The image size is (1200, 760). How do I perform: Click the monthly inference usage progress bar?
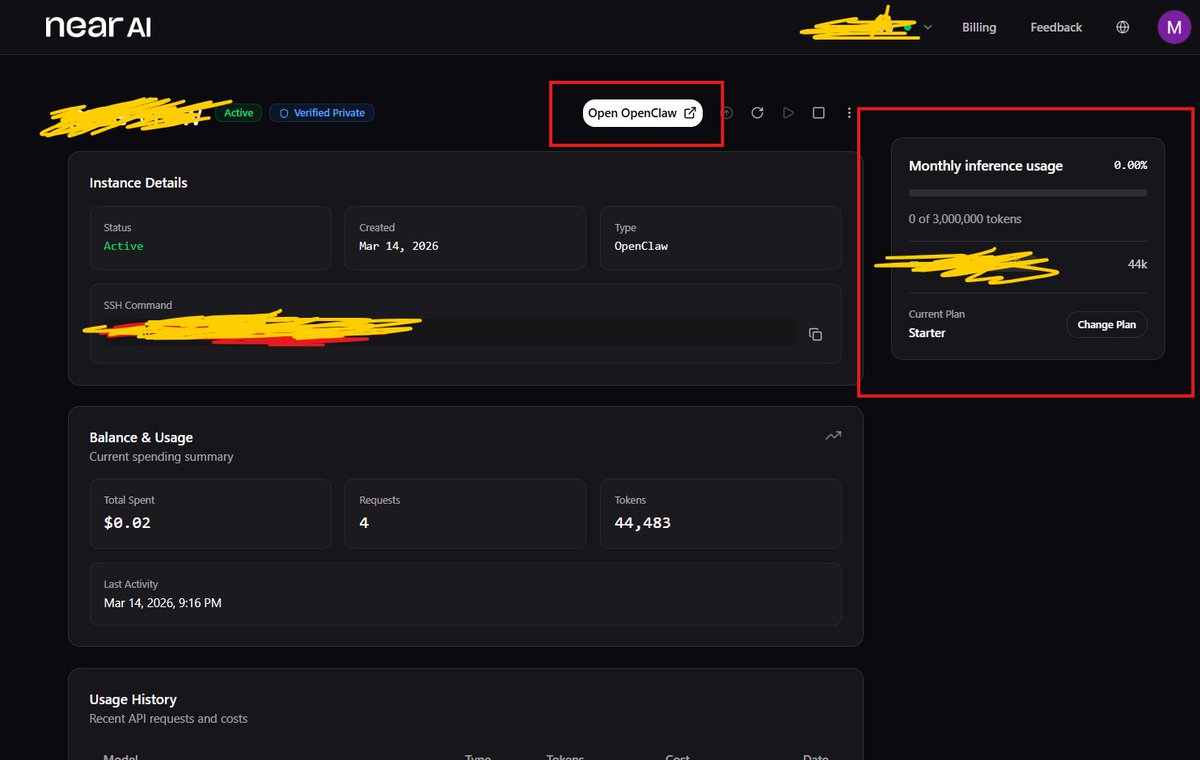[1028, 192]
